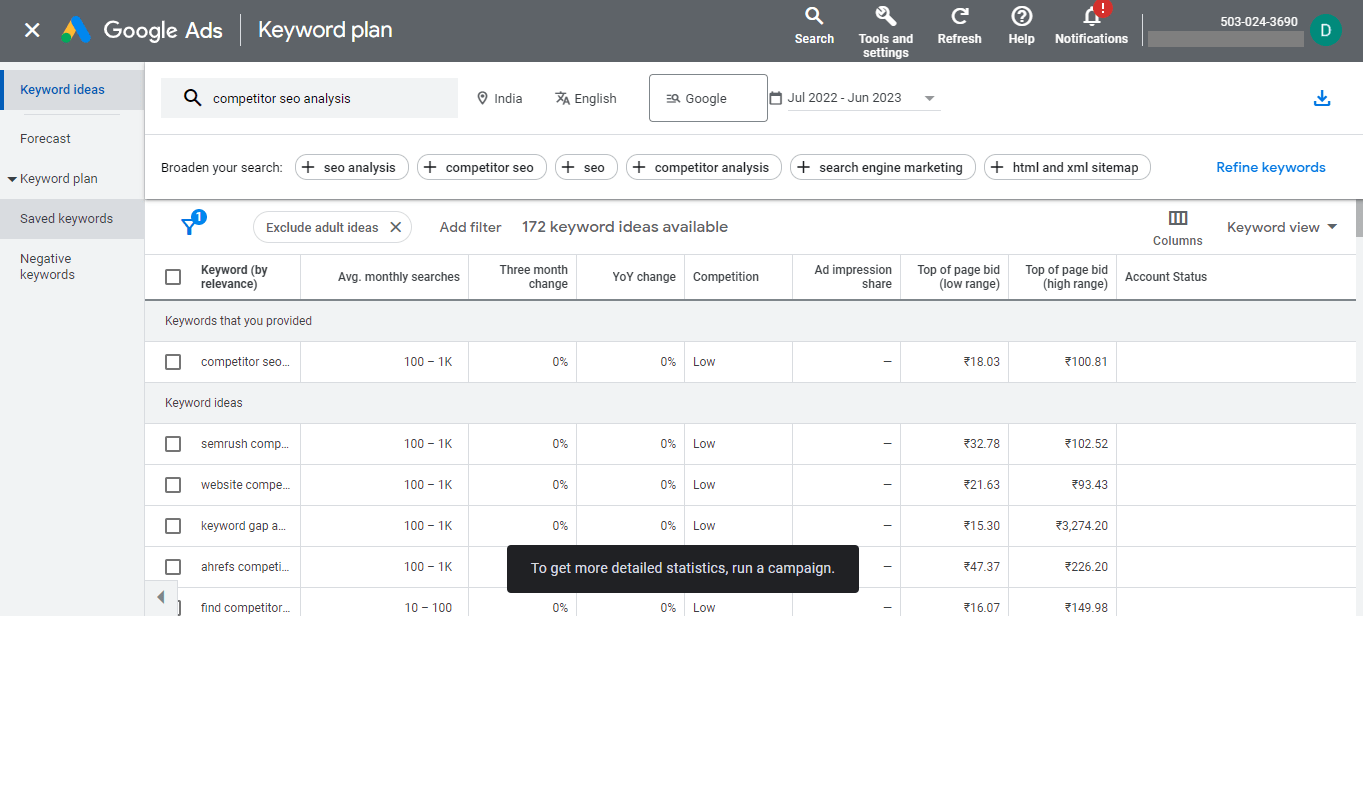Image resolution: width=1363 pixels, height=800 pixels.
Task: Click the filter funnel icon
Action: click(188, 227)
